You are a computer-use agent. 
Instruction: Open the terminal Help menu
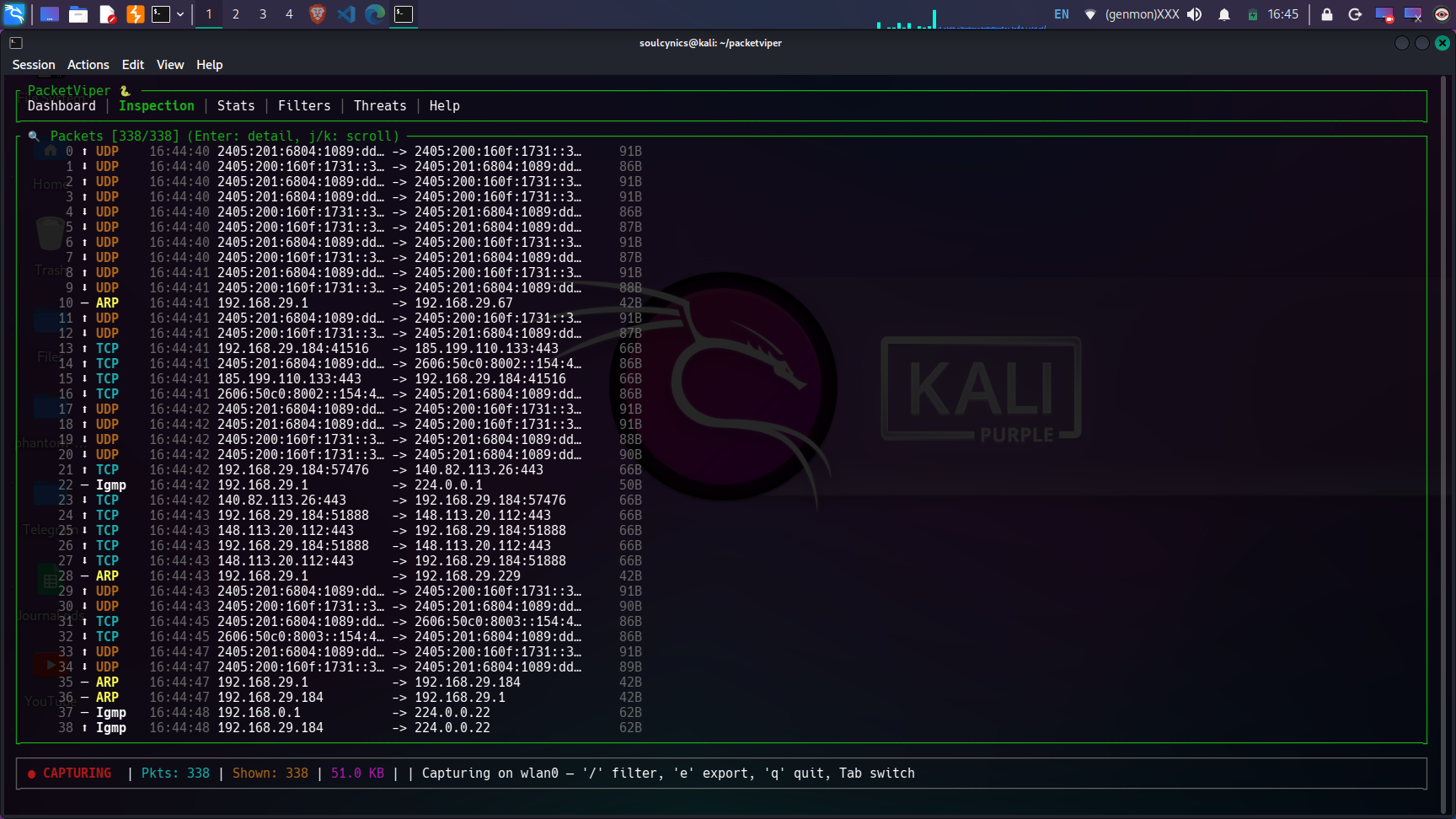click(210, 65)
